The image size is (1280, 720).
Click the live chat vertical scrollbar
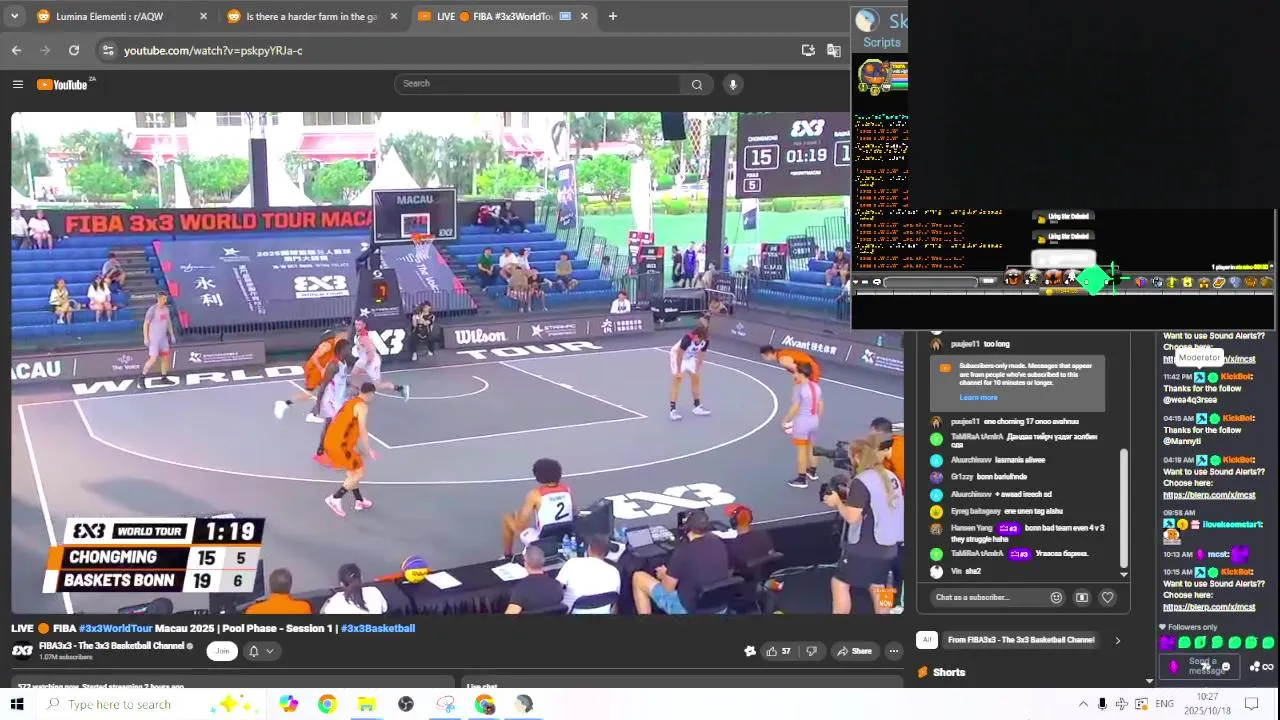[x=1124, y=510]
